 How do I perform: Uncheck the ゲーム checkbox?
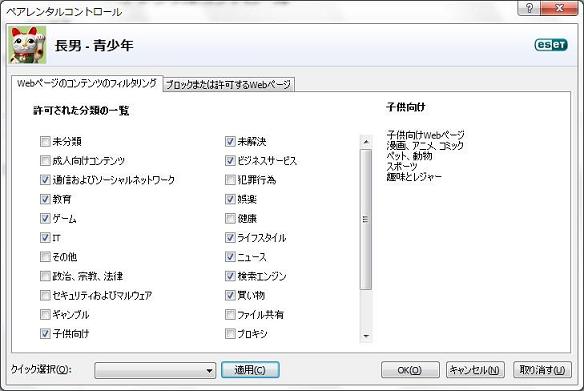45,218
